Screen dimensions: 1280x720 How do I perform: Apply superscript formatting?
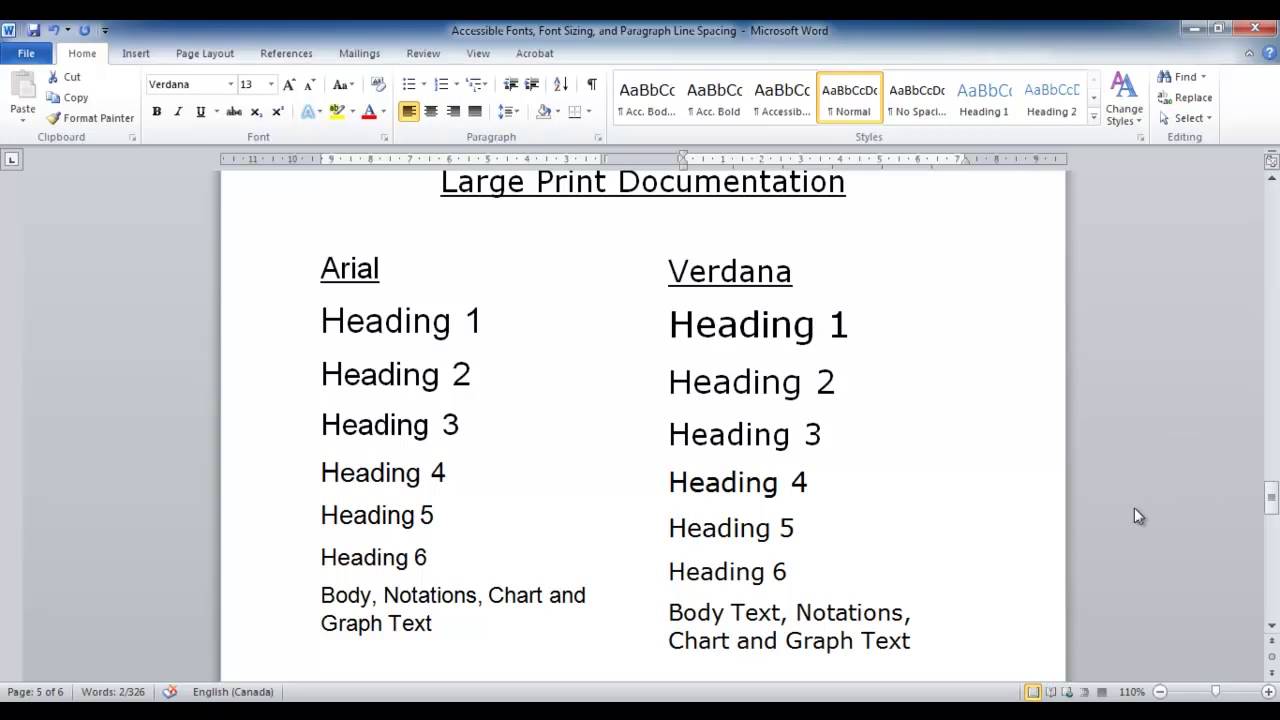pyautogui.click(x=278, y=112)
